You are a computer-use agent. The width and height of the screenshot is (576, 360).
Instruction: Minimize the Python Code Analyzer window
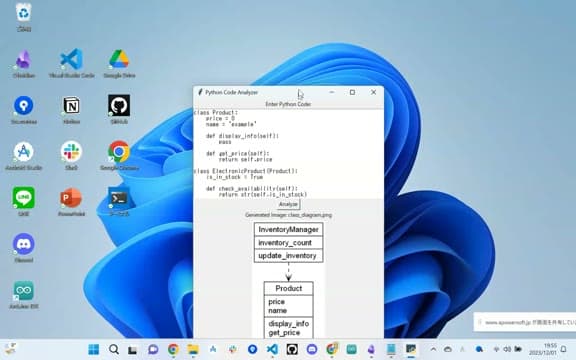click(332, 92)
